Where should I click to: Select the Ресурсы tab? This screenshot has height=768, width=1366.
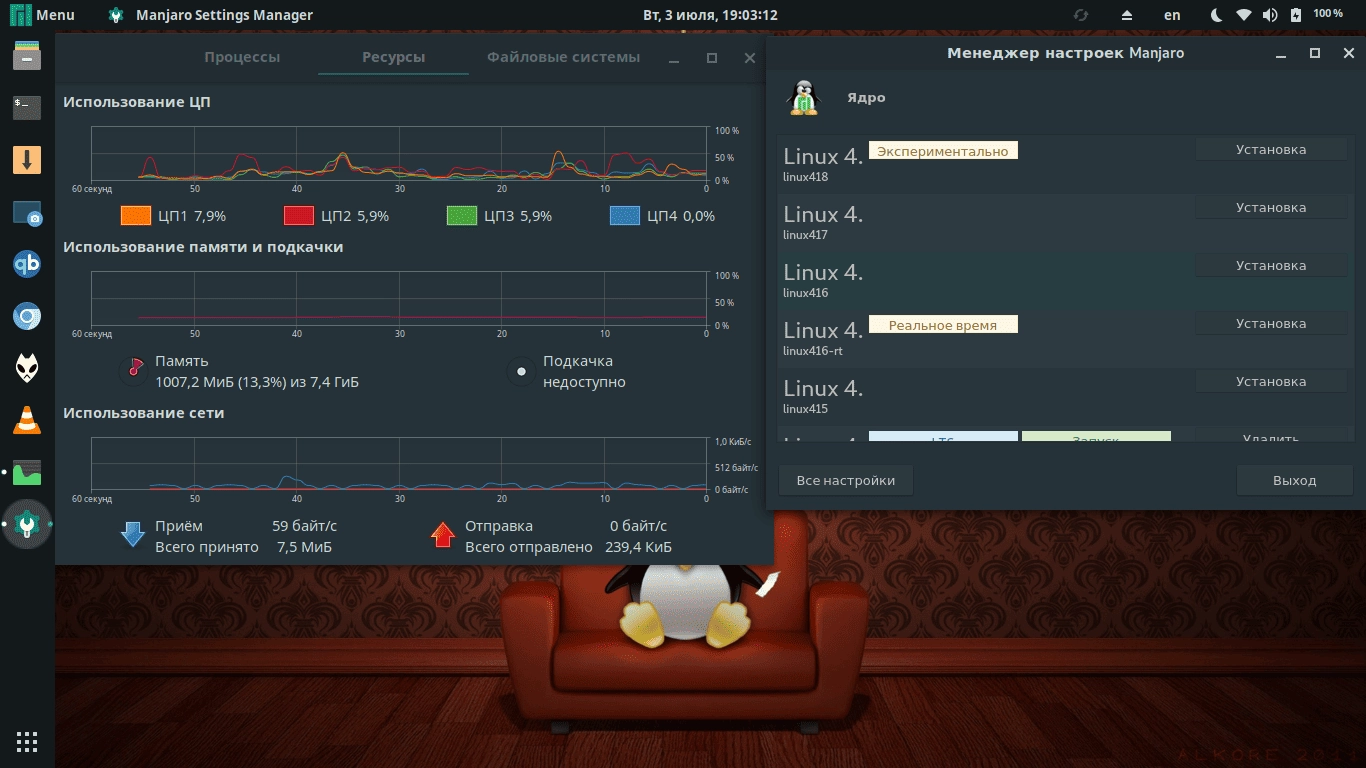coord(393,57)
